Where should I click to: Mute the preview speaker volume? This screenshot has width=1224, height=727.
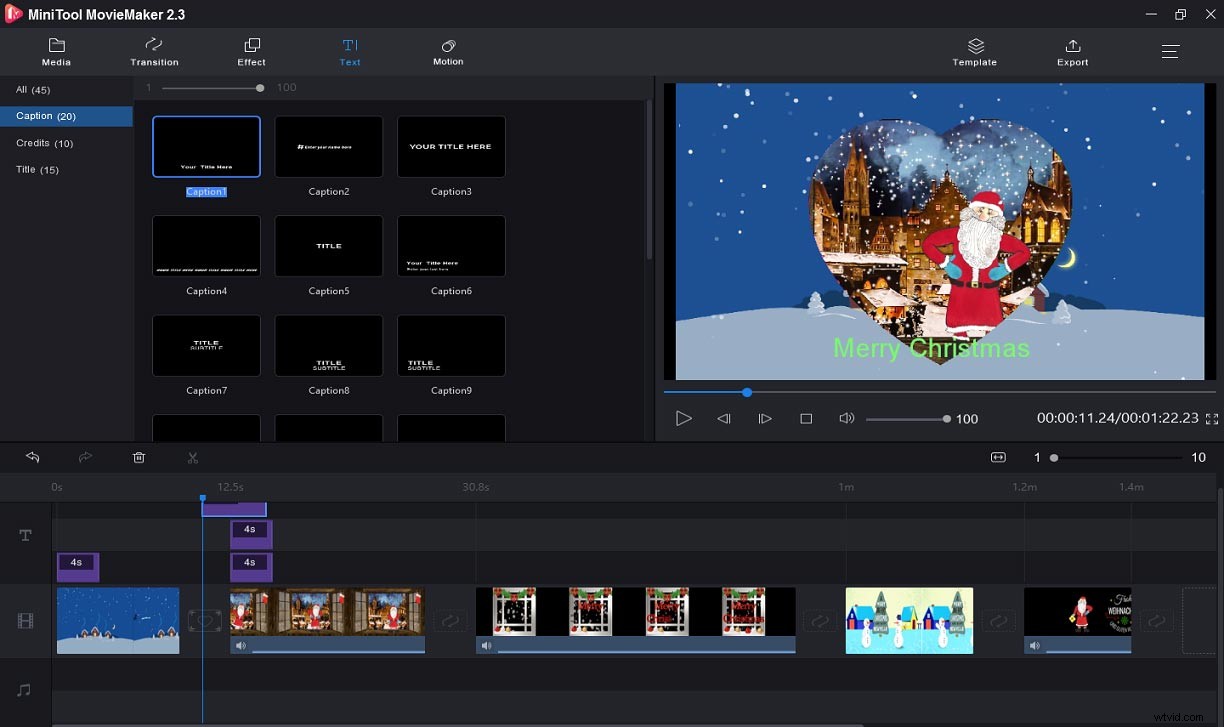tap(846, 418)
